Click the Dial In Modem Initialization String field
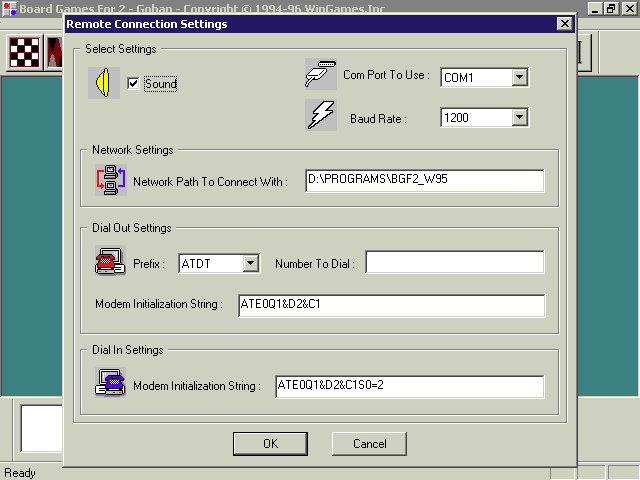 409,386
